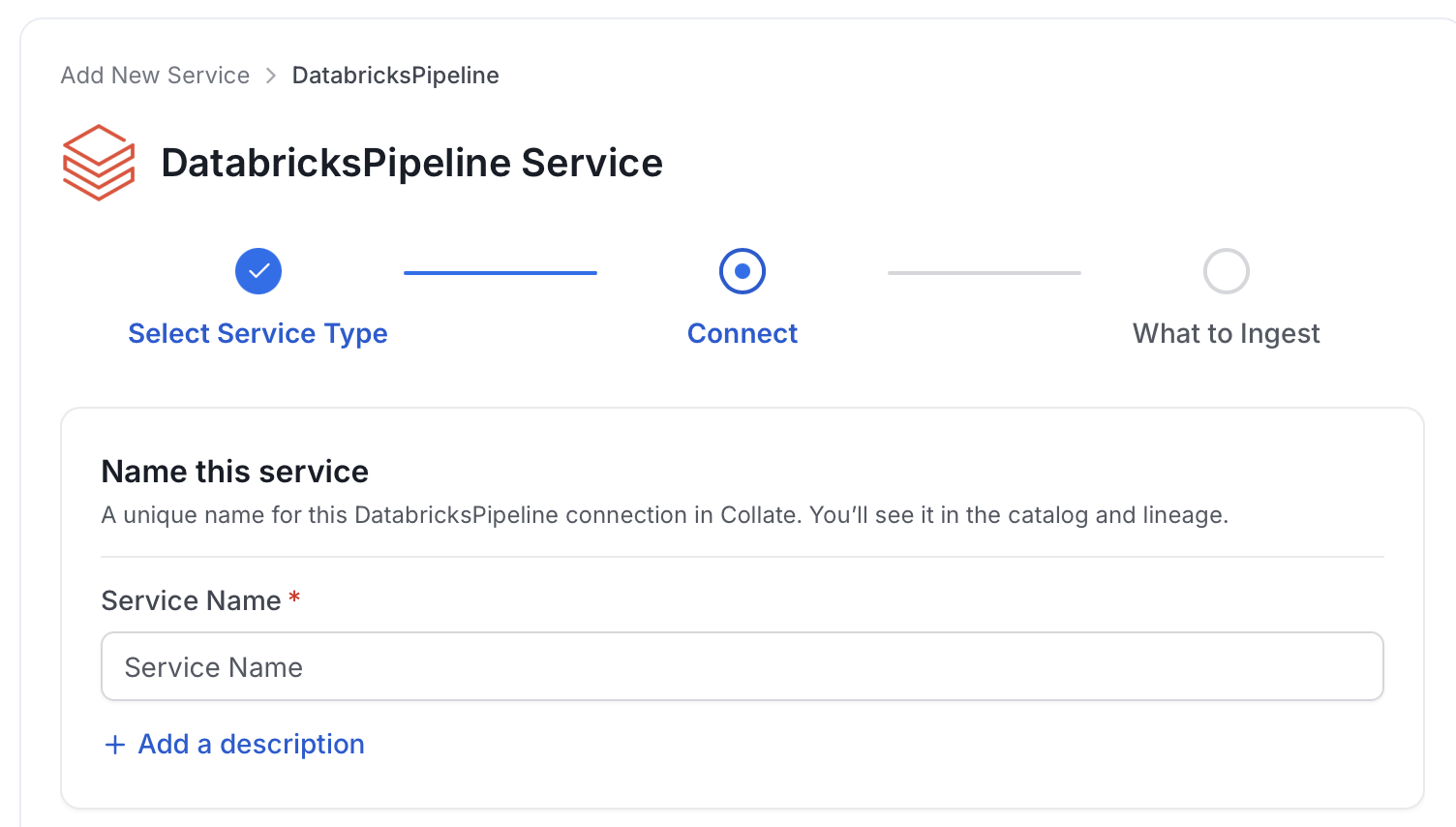Click the breadcrumb chevron separator
This screenshot has height=827, width=1456.
coord(271,76)
